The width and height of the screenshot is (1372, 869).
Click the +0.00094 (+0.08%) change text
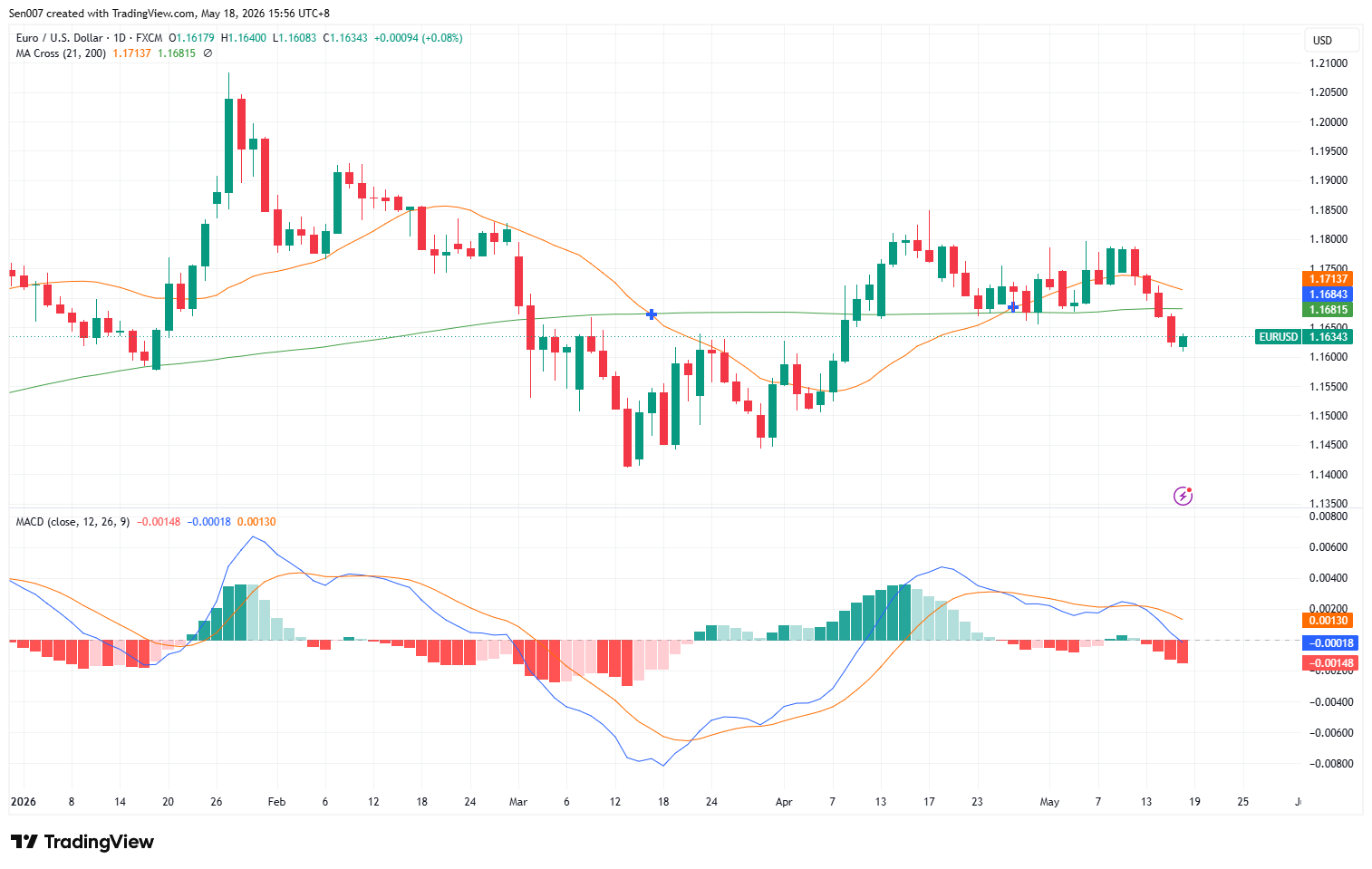419,38
